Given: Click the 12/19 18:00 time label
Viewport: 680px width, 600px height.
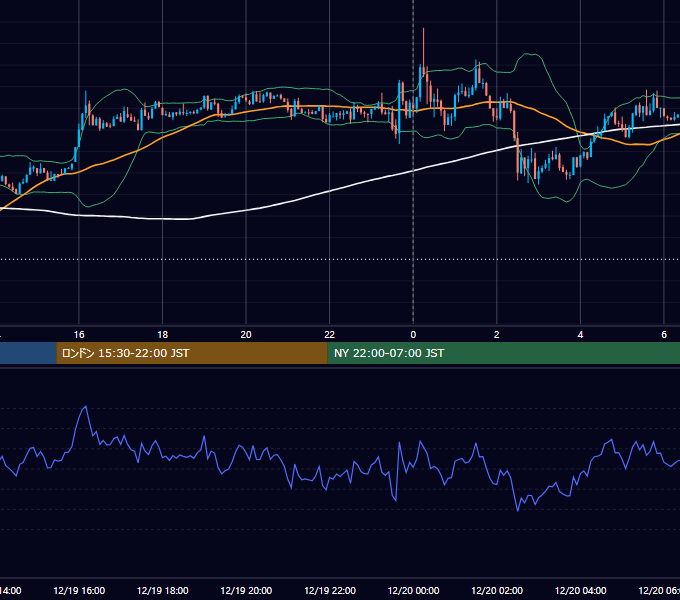Looking at the screenshot, I should coord(163,590).
